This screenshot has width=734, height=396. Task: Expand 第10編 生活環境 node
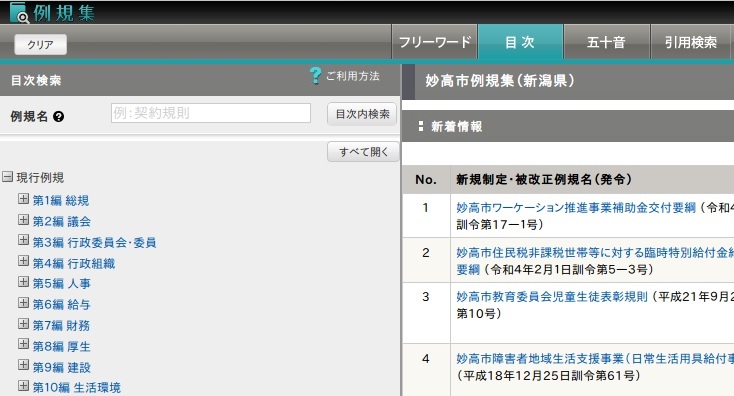pos(23,386)
